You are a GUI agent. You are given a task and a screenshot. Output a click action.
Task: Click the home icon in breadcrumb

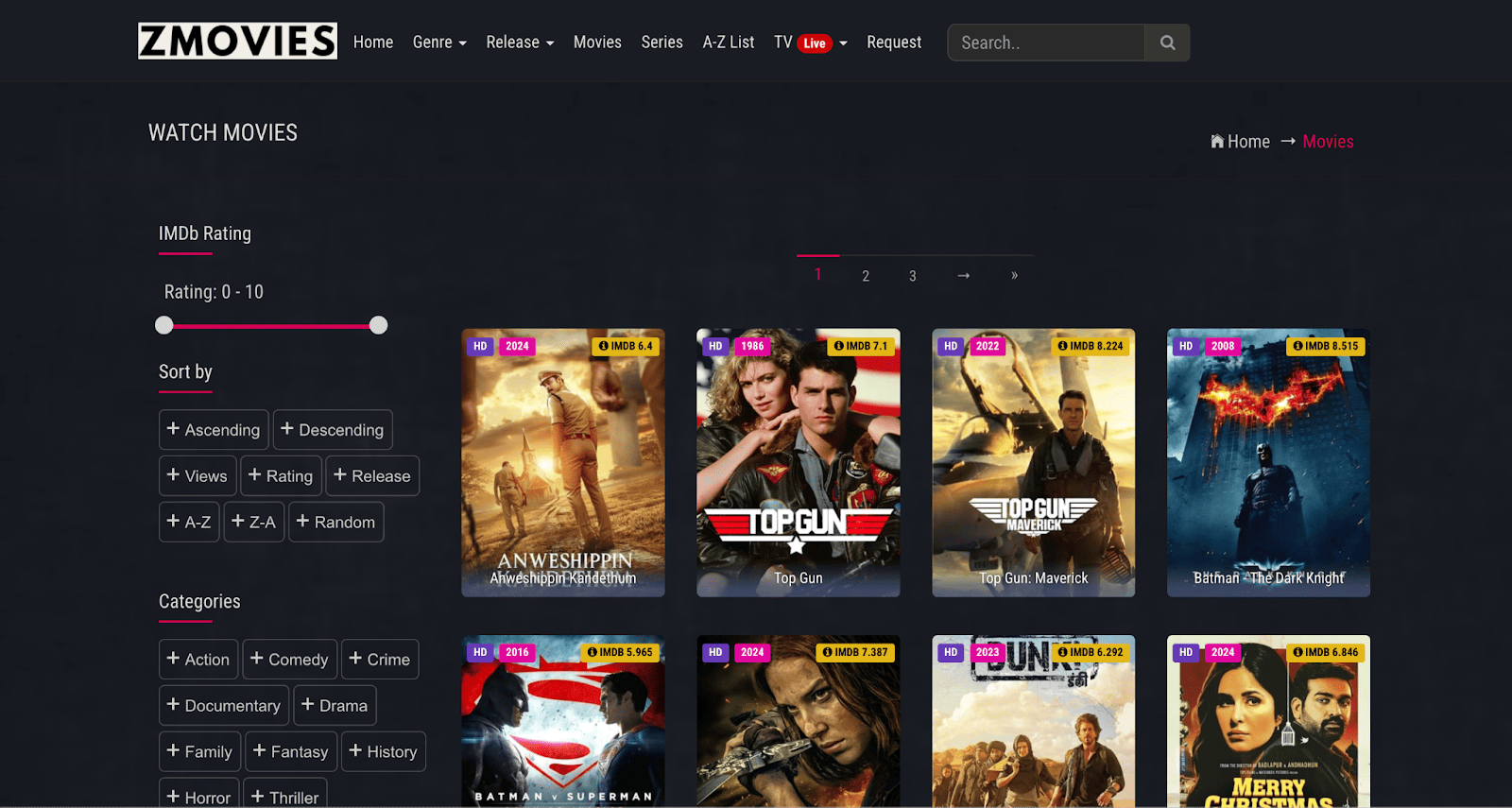click(1217, 142)
